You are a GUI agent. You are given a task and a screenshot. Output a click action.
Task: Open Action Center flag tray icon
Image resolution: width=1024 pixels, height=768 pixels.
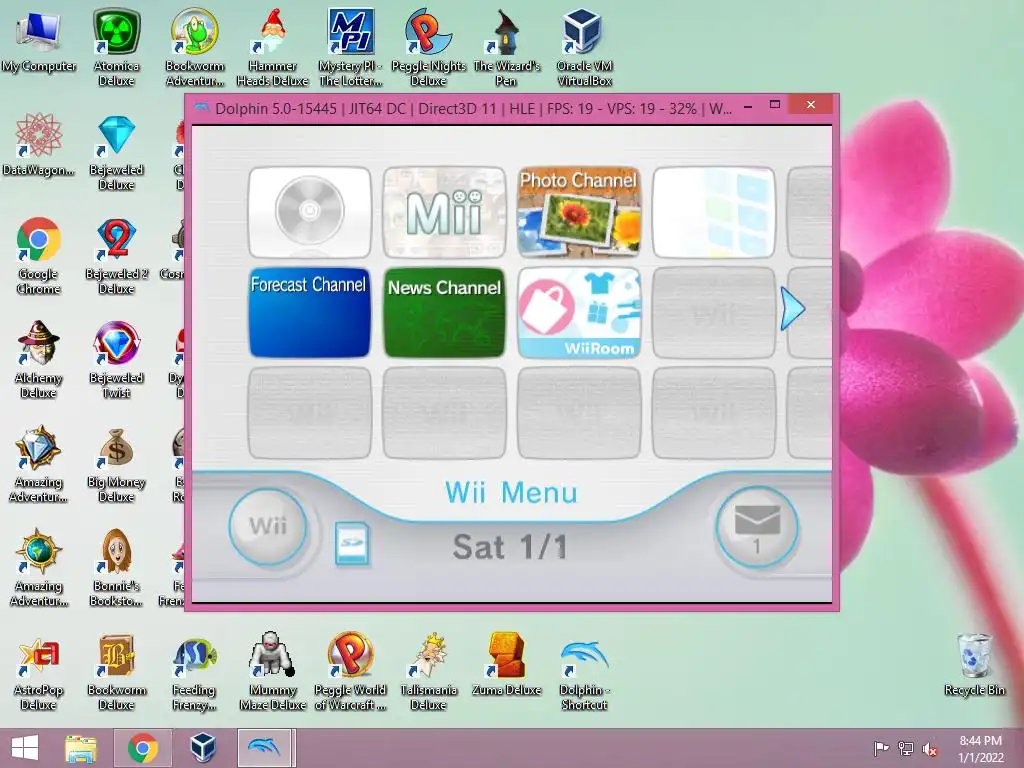(881, 749)
